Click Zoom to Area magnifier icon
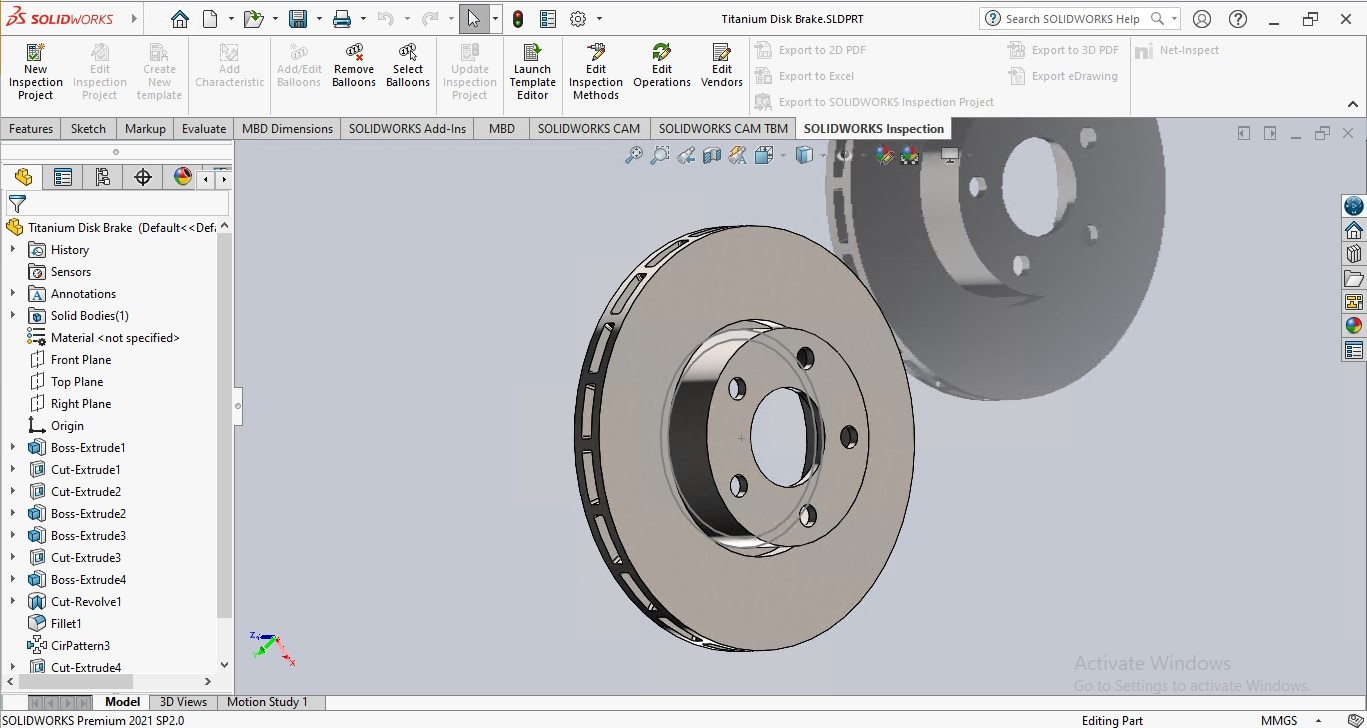Viewport: 1367px width, 728px height. click(660, 155)
